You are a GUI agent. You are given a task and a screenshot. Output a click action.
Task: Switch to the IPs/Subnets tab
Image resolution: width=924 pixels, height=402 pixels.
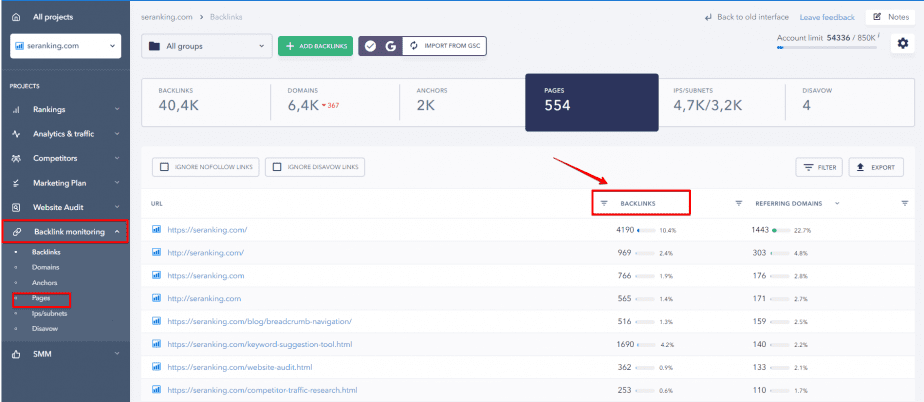tap(722, 101)
